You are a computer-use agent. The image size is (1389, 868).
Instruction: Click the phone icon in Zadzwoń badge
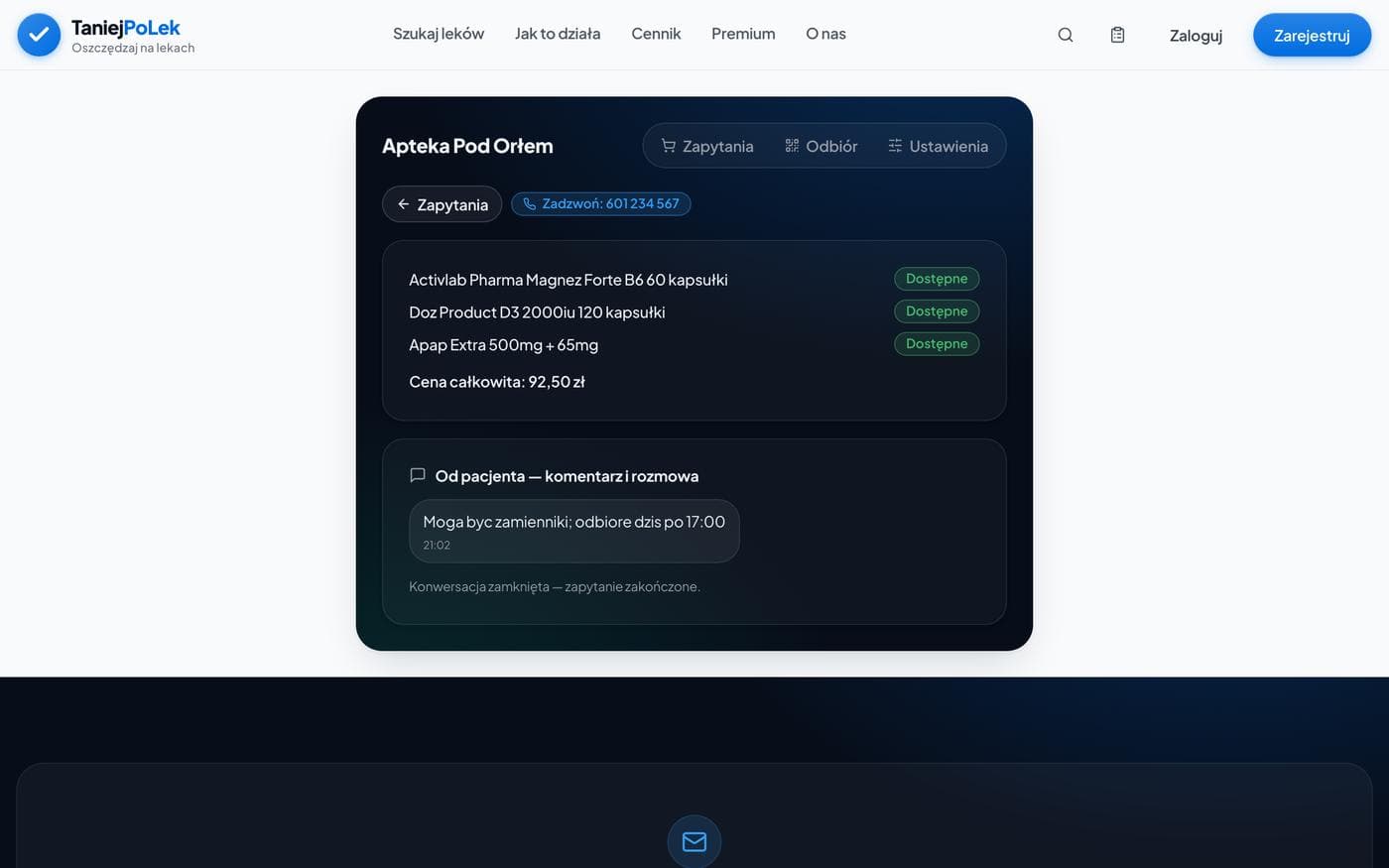pyautogui.click(x=530, y=204)
